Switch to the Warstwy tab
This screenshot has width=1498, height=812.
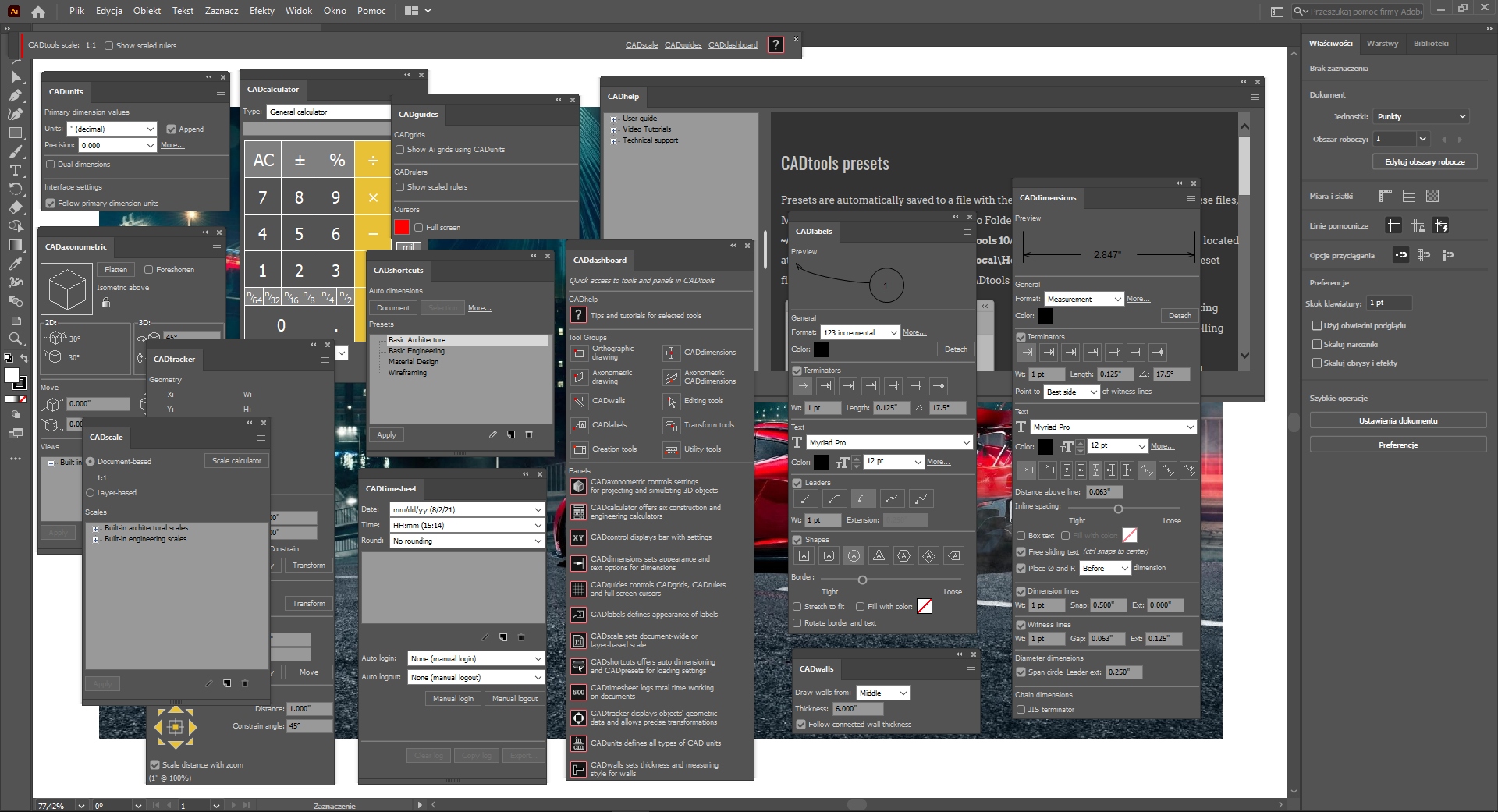[x=1383, y=44]
